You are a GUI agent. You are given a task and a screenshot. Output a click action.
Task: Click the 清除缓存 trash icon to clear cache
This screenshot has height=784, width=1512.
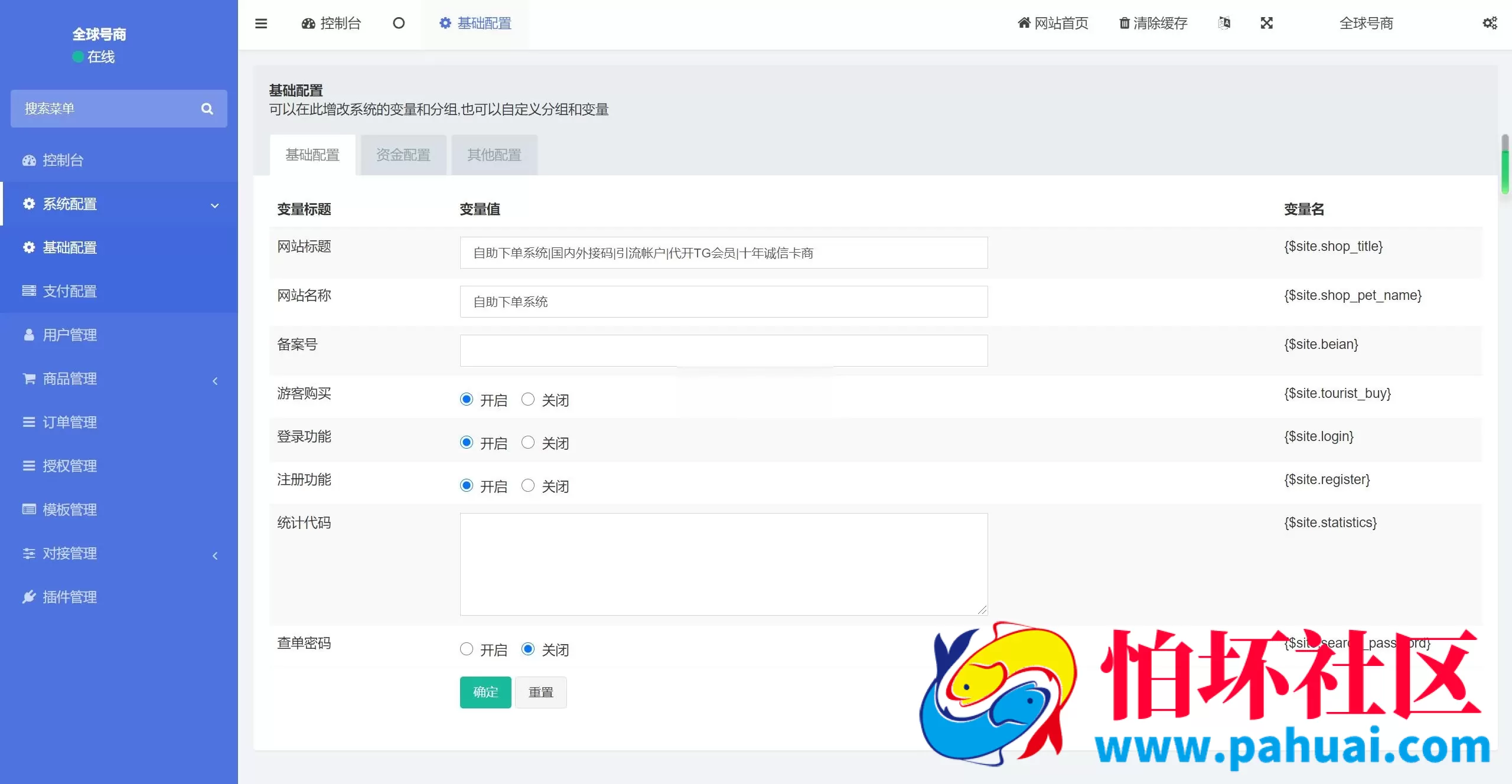1124,24
